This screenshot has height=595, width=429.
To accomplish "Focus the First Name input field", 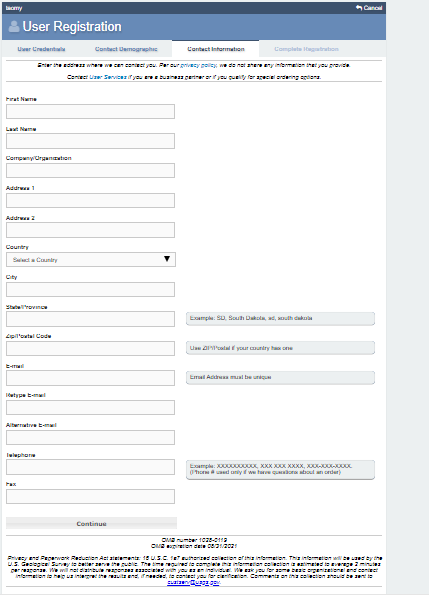I will coord(90,112).
